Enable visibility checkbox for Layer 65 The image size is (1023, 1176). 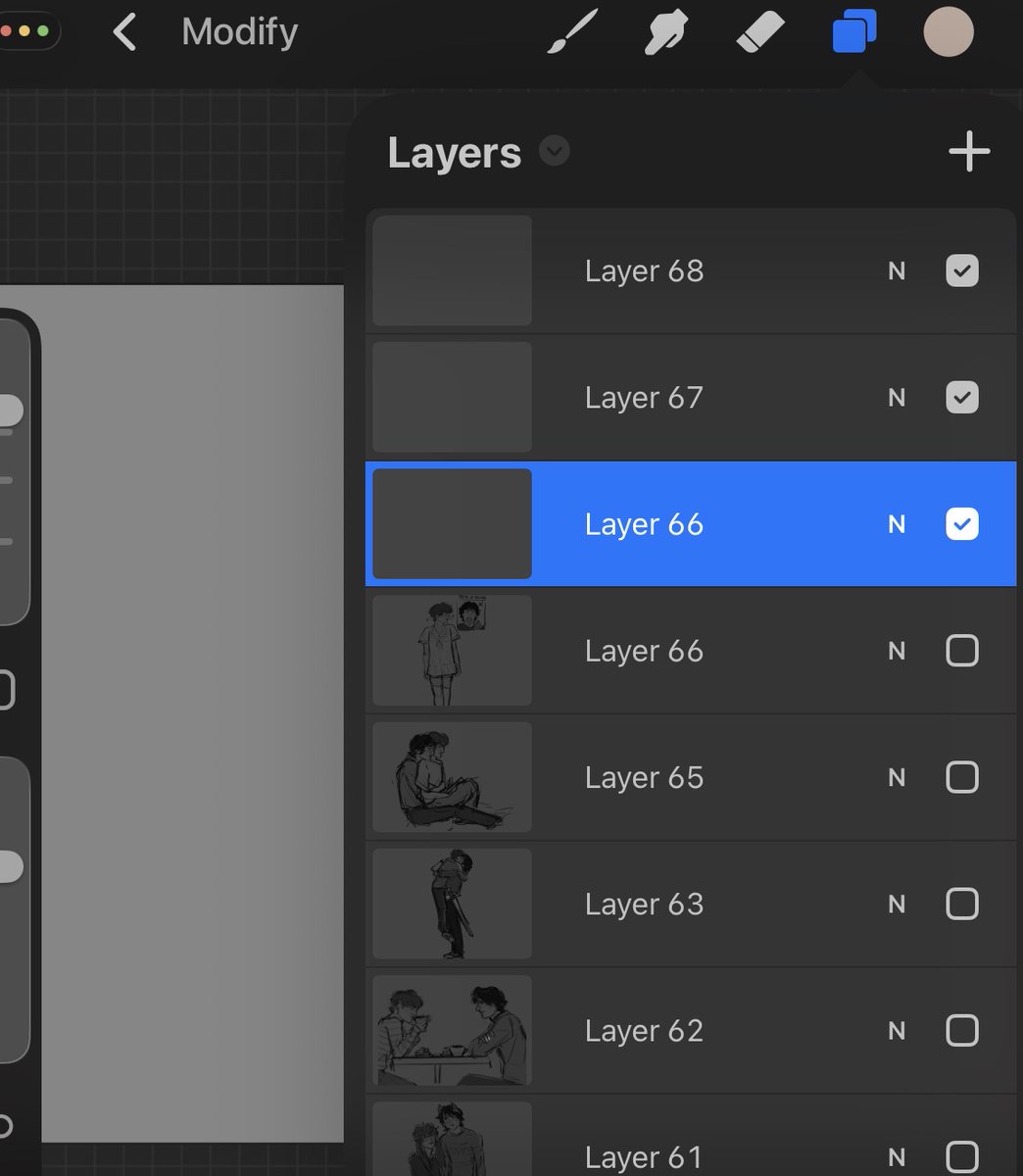(x=962, y=777)
